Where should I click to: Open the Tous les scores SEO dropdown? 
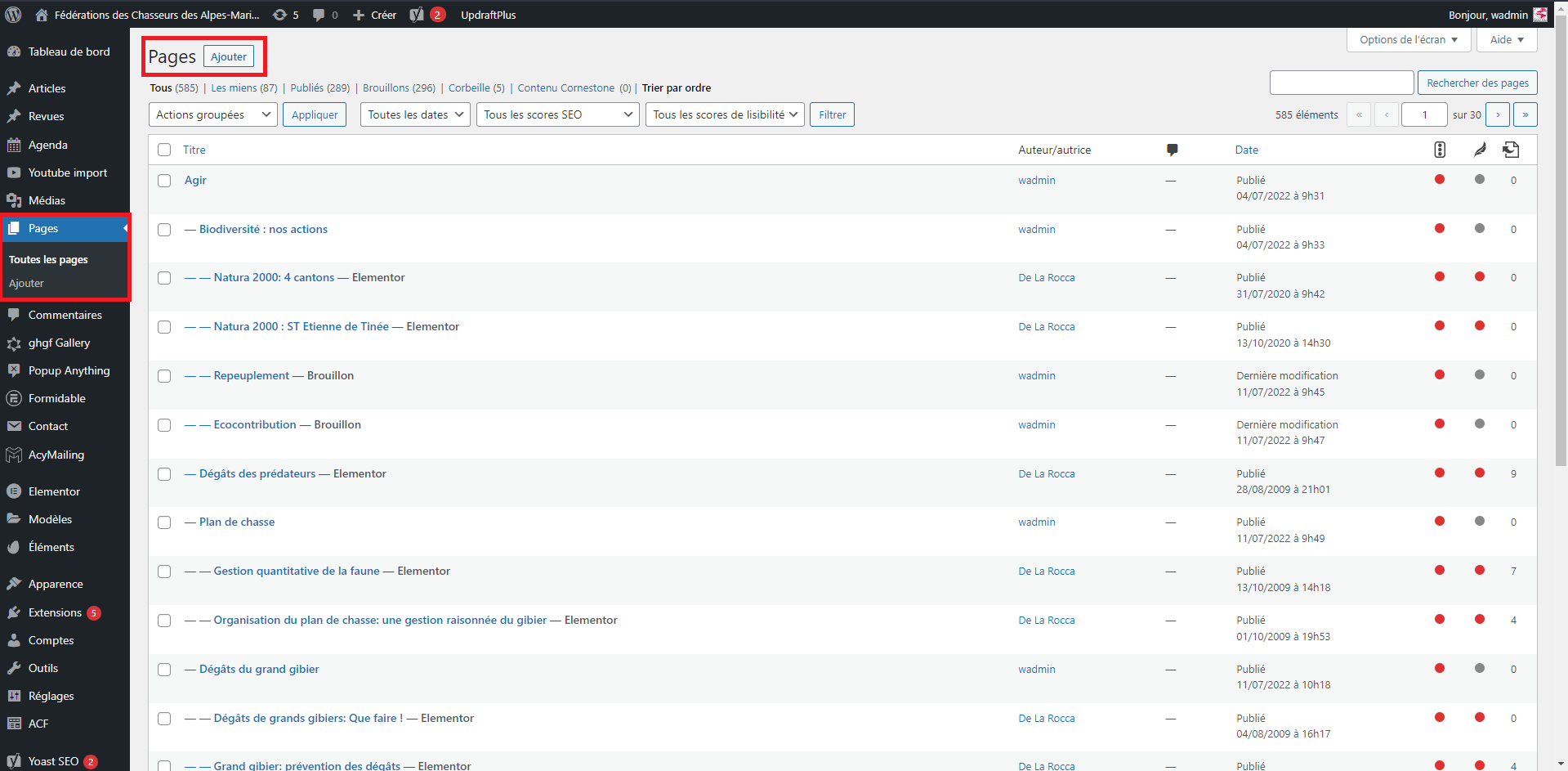pos(557,114)
